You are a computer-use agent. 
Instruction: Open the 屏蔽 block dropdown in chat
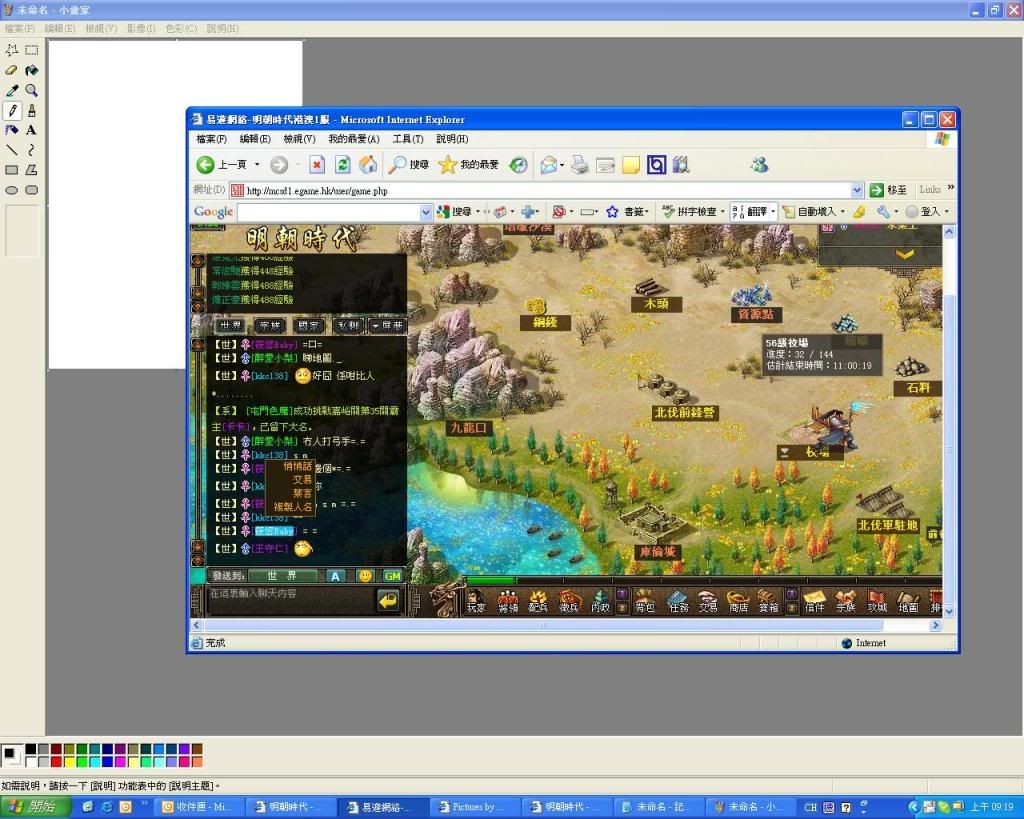pyautogui.click(x=388, y=325)
